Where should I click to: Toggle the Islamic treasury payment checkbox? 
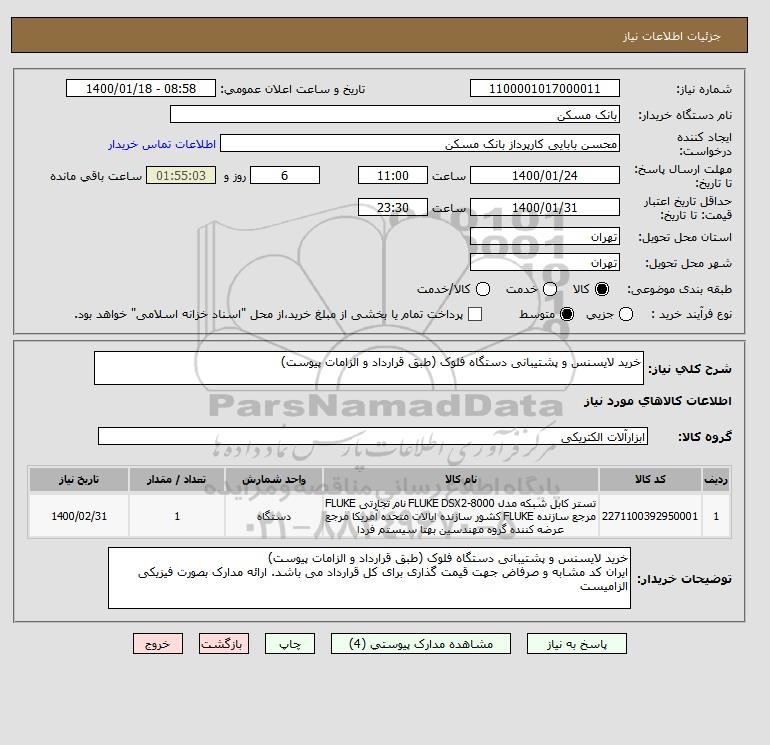(x=475, y=314)
